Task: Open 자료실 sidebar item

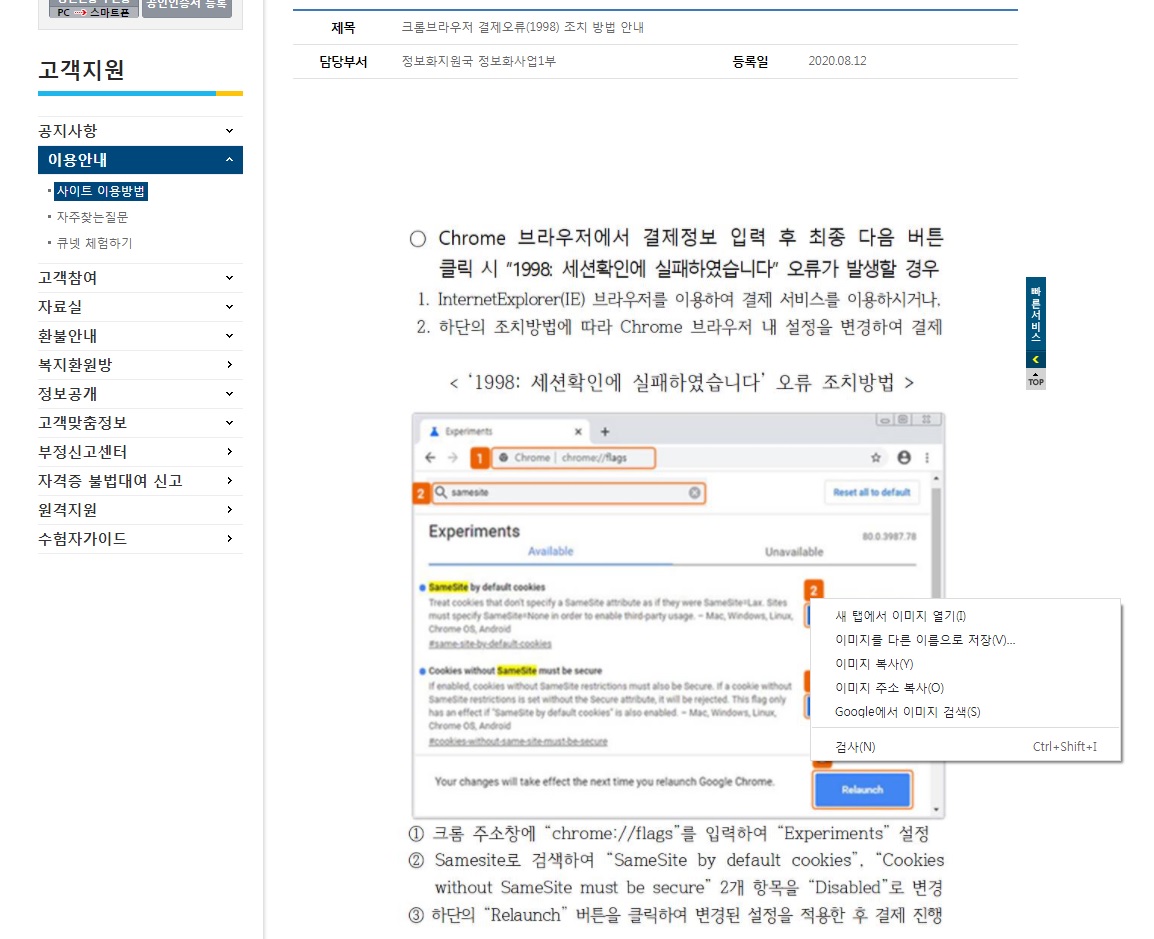Action: 60,307
